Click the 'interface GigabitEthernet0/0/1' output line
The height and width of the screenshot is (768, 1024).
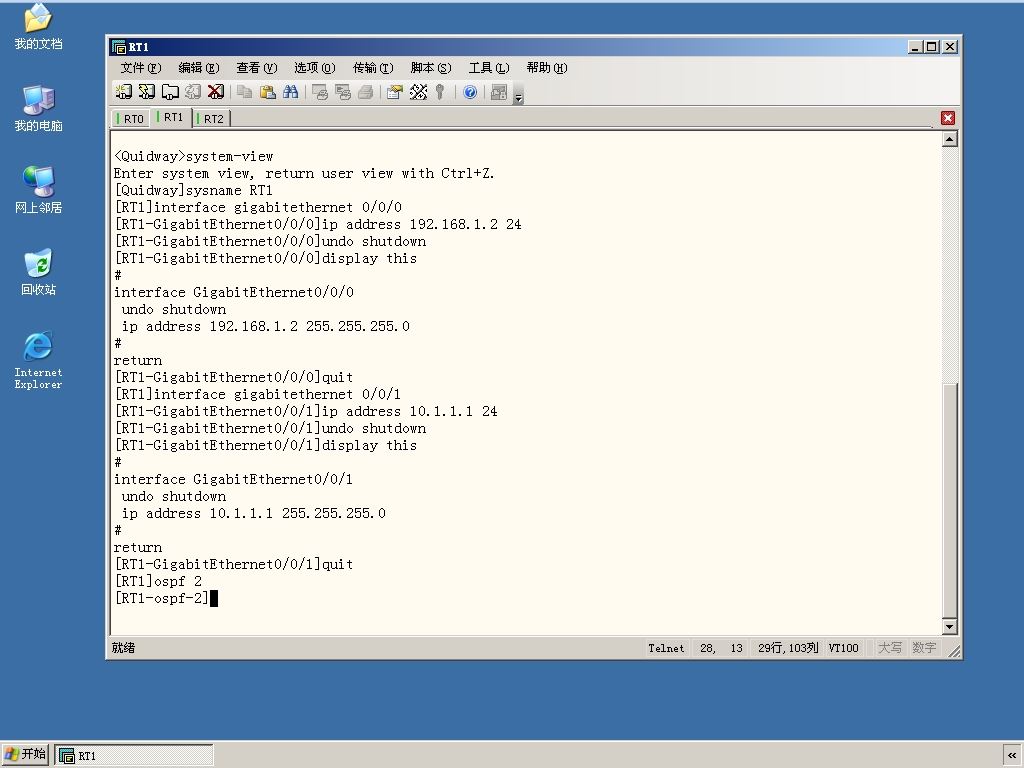tap(233, 479)
